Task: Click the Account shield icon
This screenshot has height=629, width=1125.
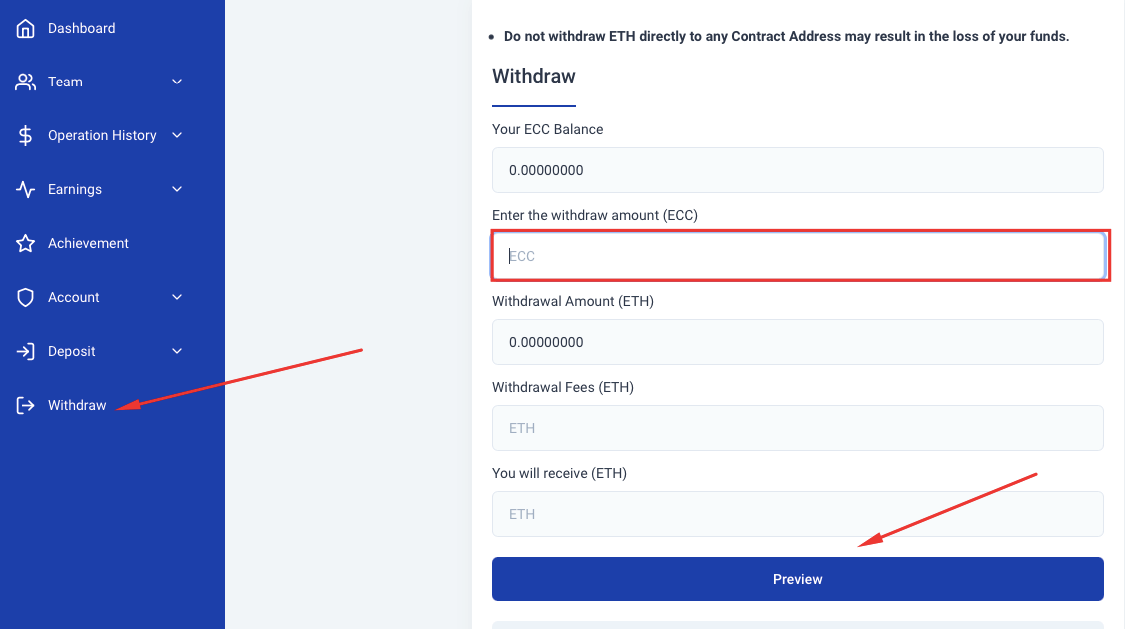Action: pyautogui.click(x=25, y=297)
